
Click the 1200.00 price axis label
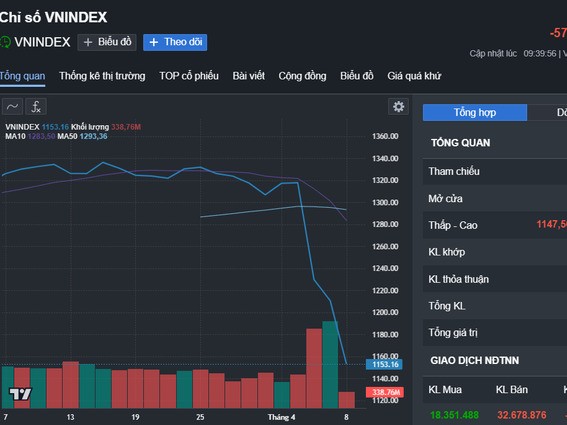[x=385, y=313]
